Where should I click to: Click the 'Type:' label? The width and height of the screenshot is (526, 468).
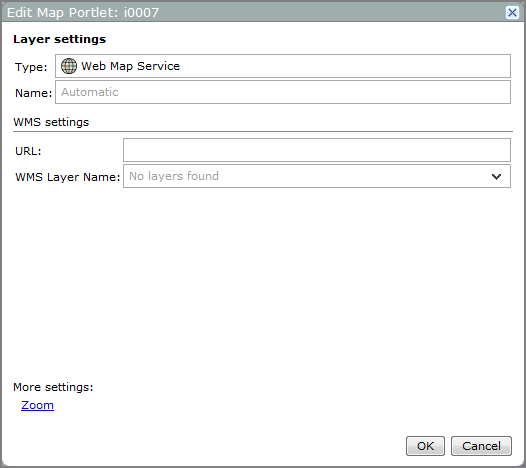31,67
